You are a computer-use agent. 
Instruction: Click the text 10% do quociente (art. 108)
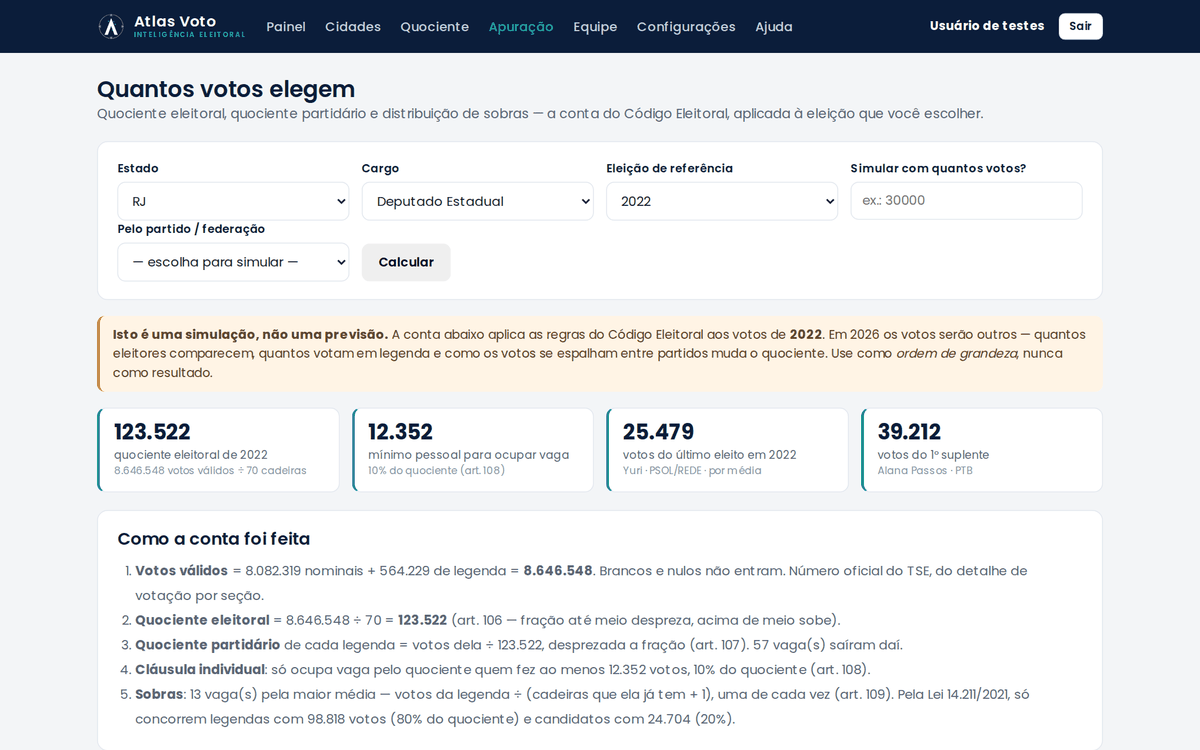pyautogui.click(x=436, y=471)
